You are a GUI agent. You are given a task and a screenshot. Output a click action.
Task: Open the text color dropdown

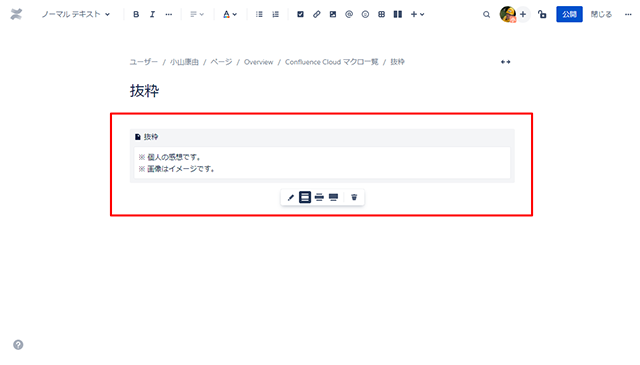230,14
